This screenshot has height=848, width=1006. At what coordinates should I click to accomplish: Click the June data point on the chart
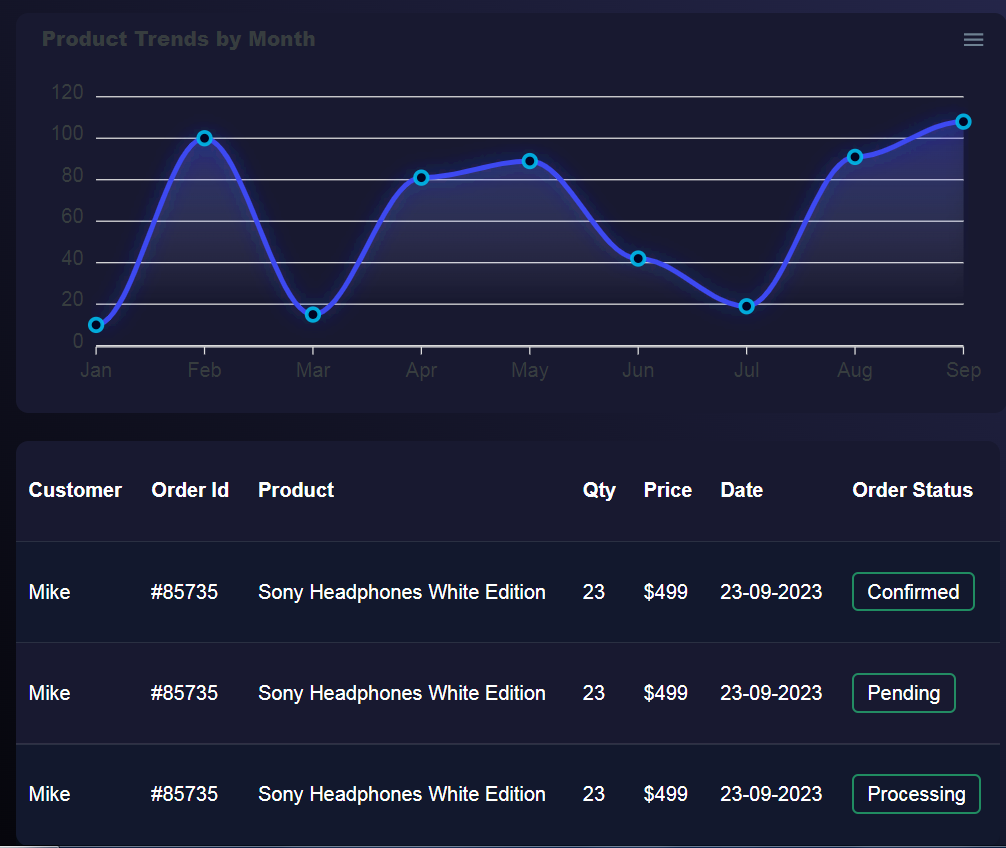point(638,258)
